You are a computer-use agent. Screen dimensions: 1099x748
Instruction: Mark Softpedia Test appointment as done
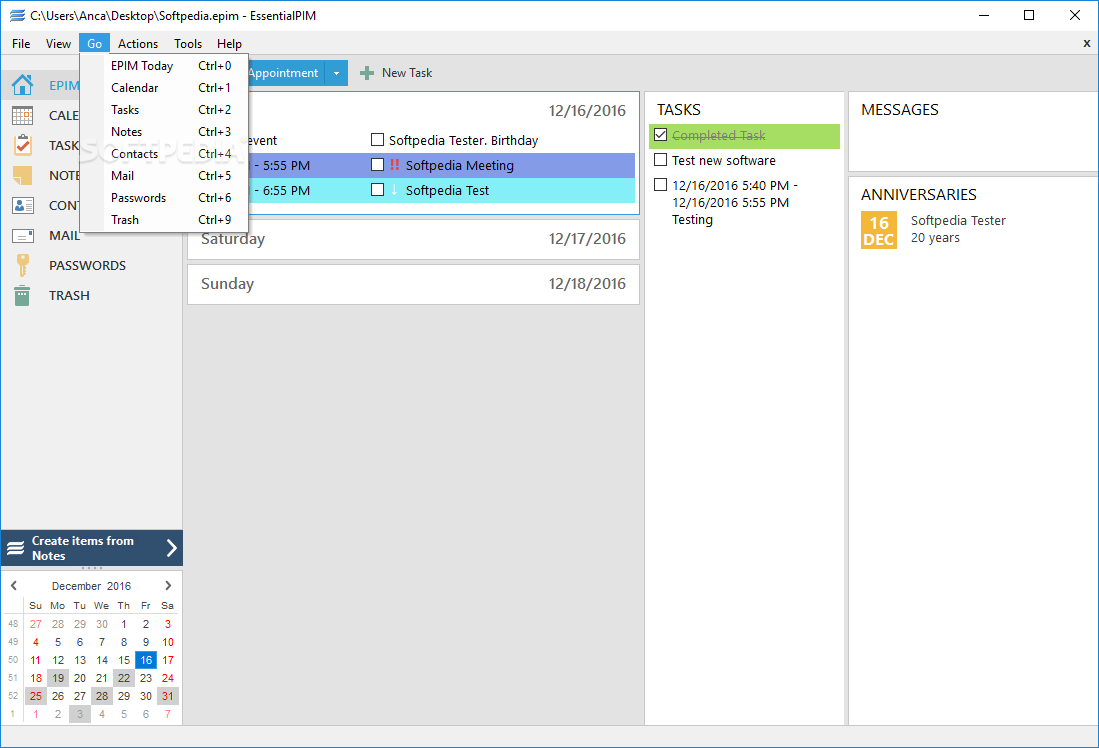(377, 189)
